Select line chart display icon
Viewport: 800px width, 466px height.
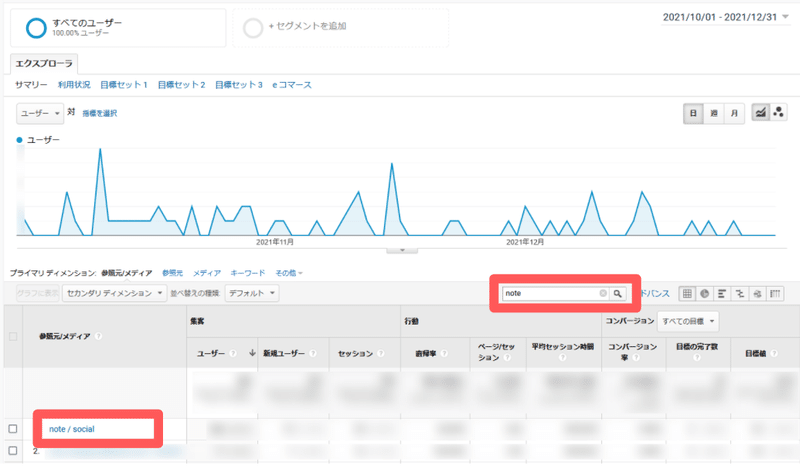pos(761,113)
